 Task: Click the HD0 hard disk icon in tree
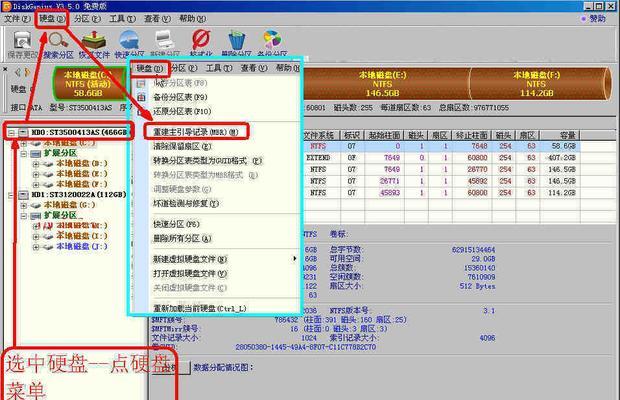coord(23,132)
